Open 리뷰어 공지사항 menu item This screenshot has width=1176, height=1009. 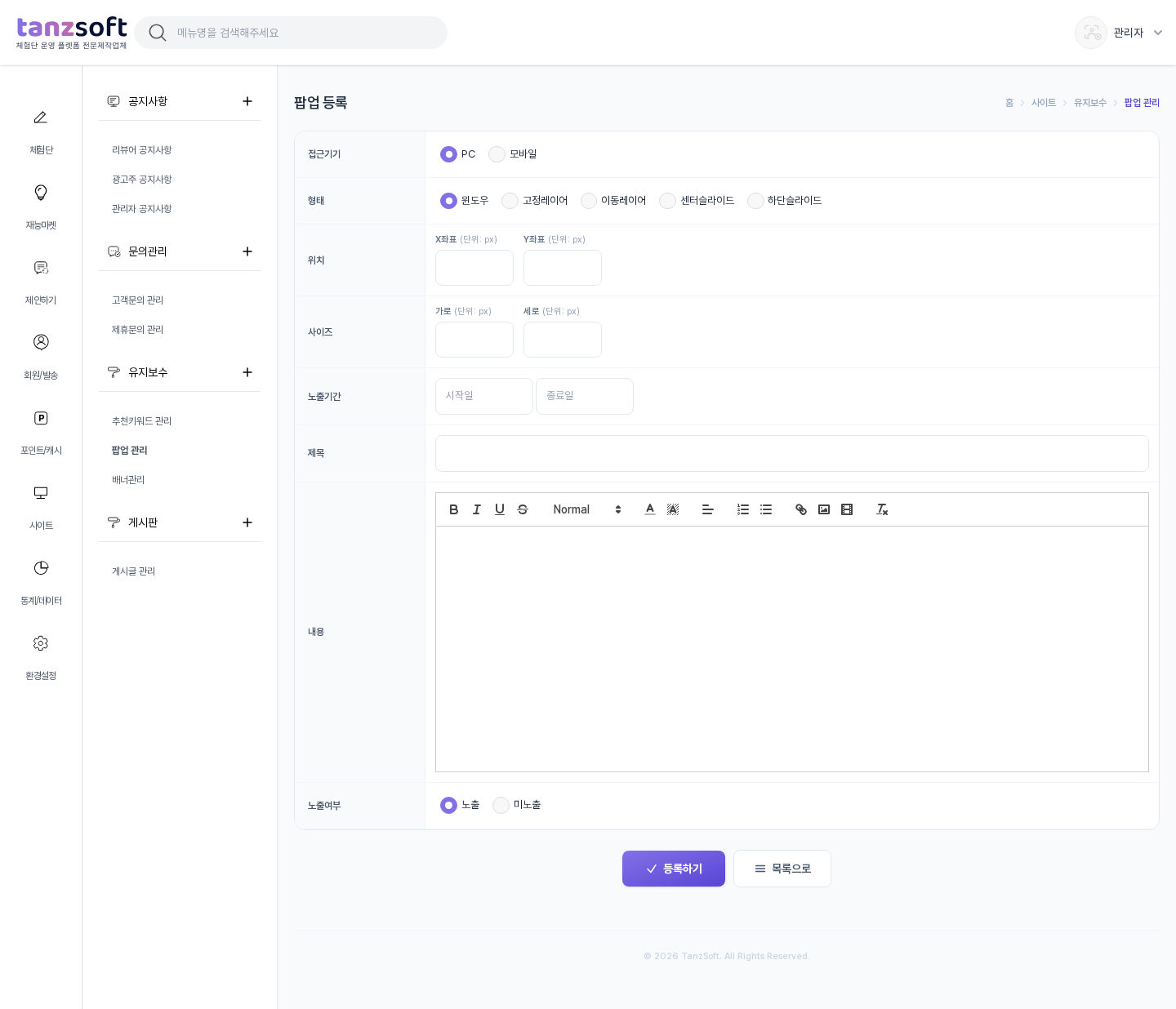tap(142, 150)
